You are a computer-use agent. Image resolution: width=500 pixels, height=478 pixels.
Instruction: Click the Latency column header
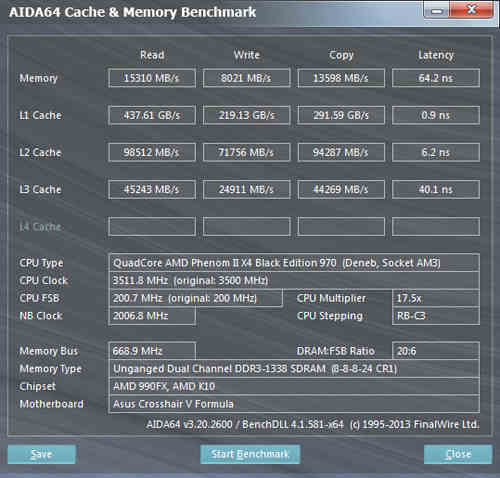click(x=436, y=55)
